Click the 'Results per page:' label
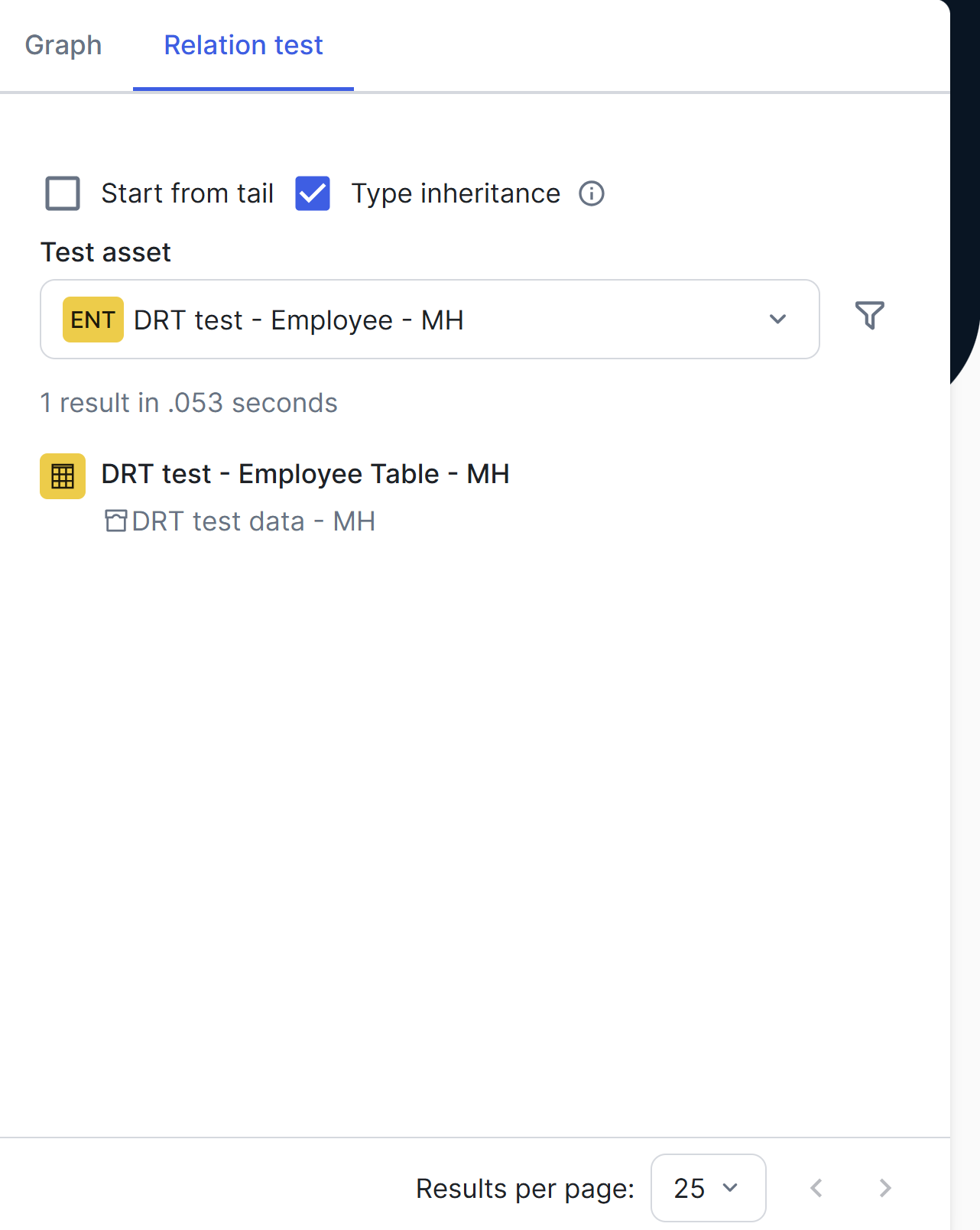The height and width of the screenshot is (1230, 980). (525, 1189)
